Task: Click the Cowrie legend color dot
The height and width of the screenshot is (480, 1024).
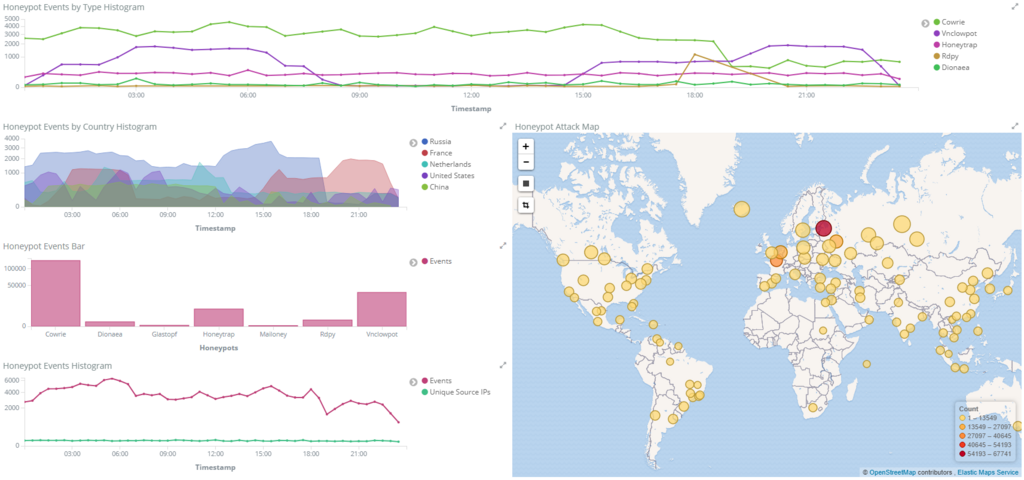Action: coord(936,22)
